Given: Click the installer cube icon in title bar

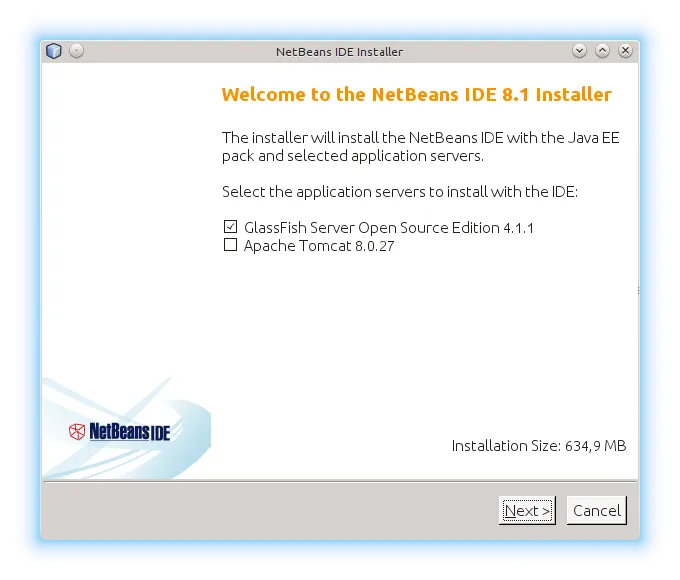Looking at the screenshot, I should pos(54,51).
